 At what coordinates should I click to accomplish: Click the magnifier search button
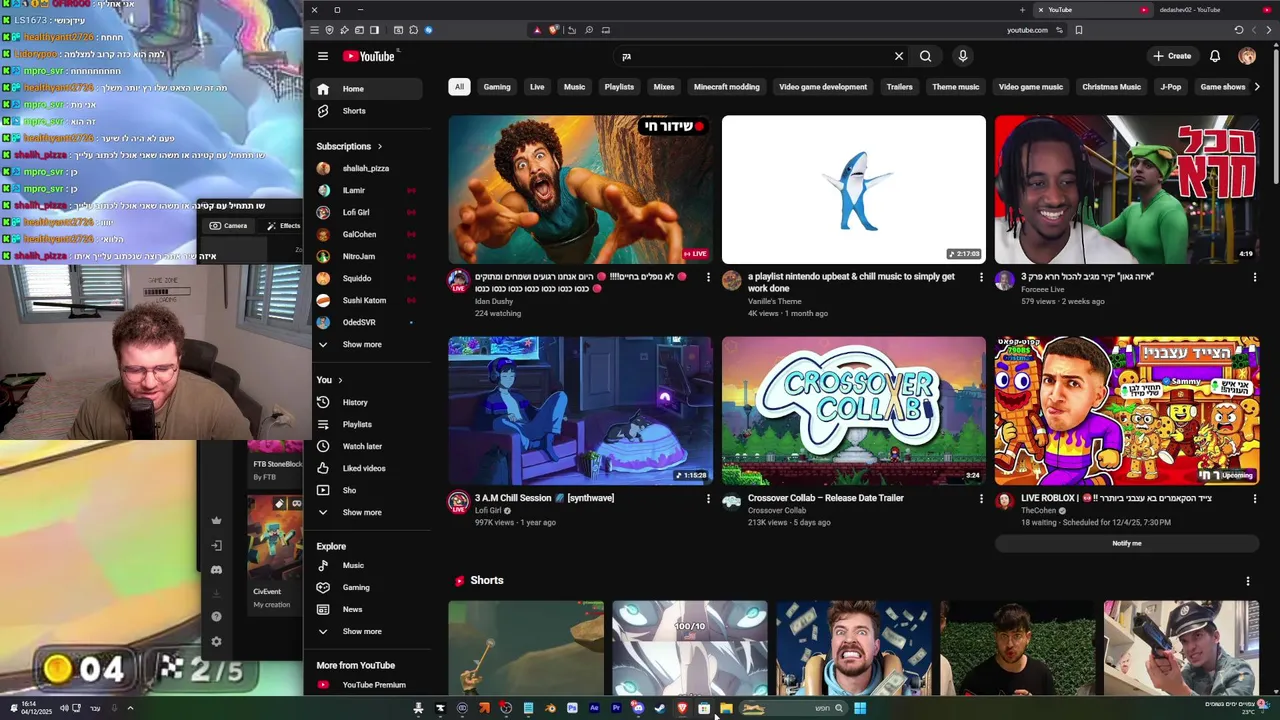[x=925, y=56]
